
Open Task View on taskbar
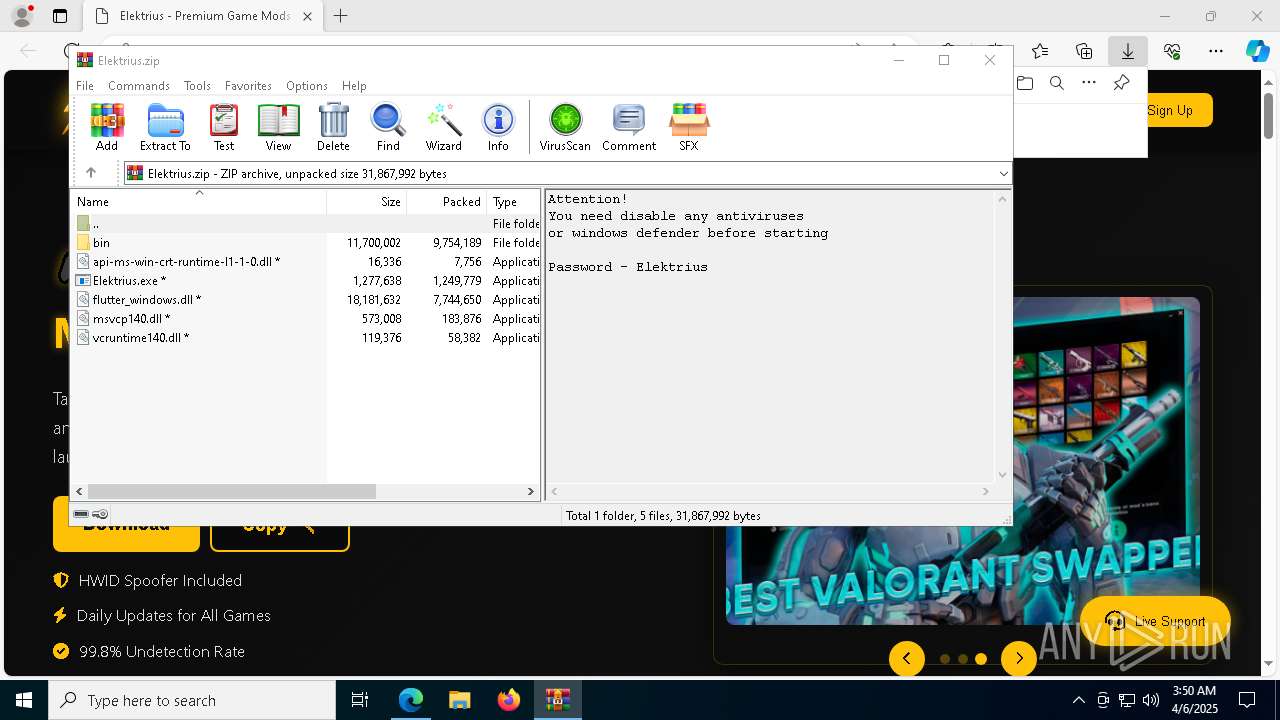[x=360, y=700]
